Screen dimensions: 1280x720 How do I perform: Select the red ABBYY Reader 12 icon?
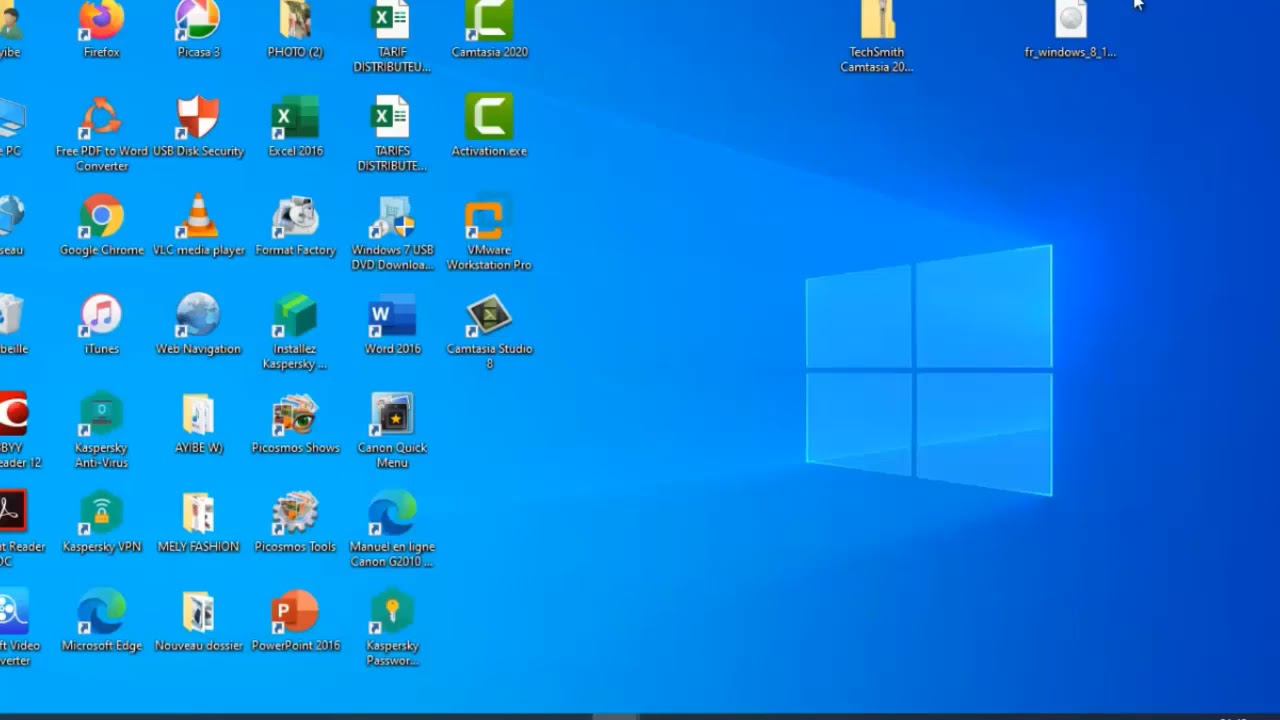tap(14, 414)
